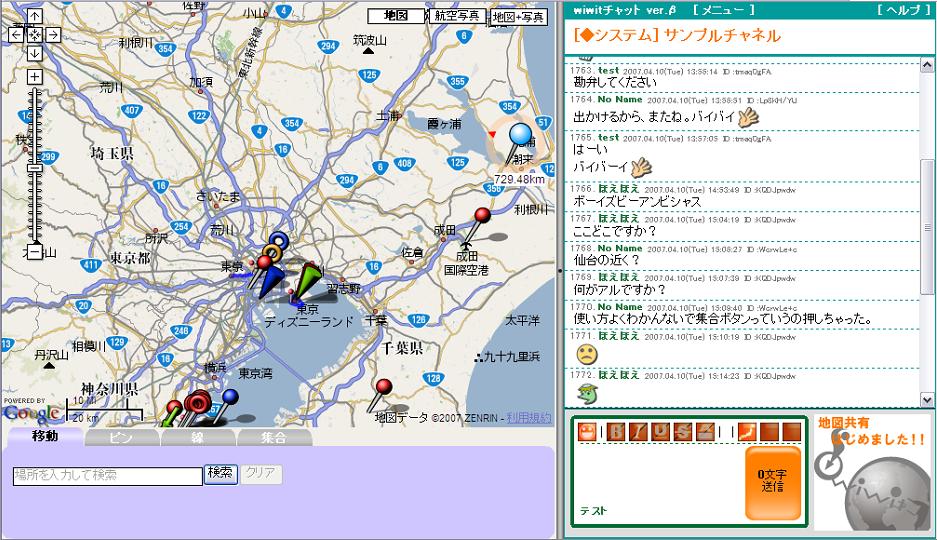Click the Japan map icon in the chat toolbar

[x=747, y=432]
